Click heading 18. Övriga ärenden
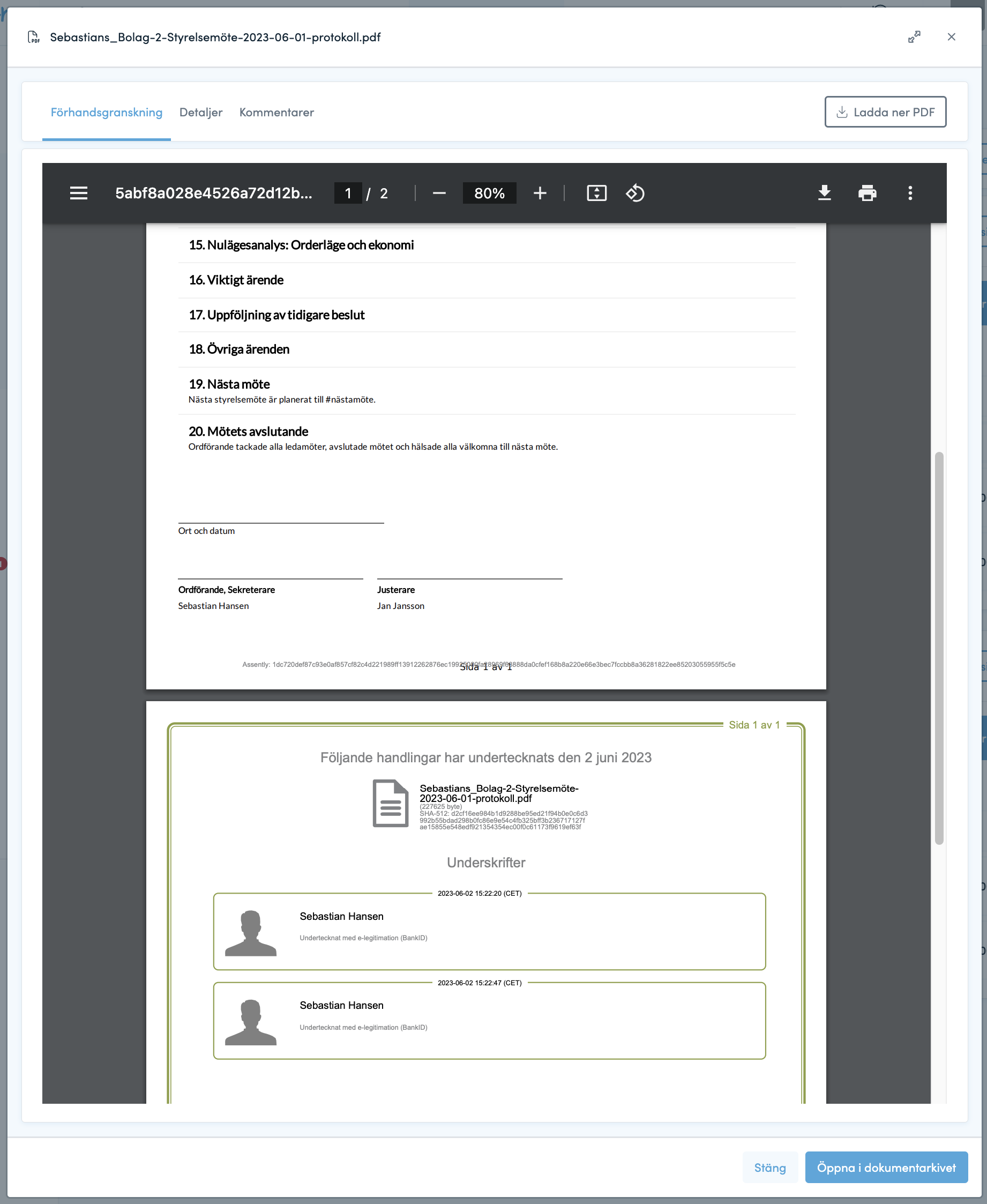The width and height of the screenshot is (987, 1204). [x=239, y=349]
